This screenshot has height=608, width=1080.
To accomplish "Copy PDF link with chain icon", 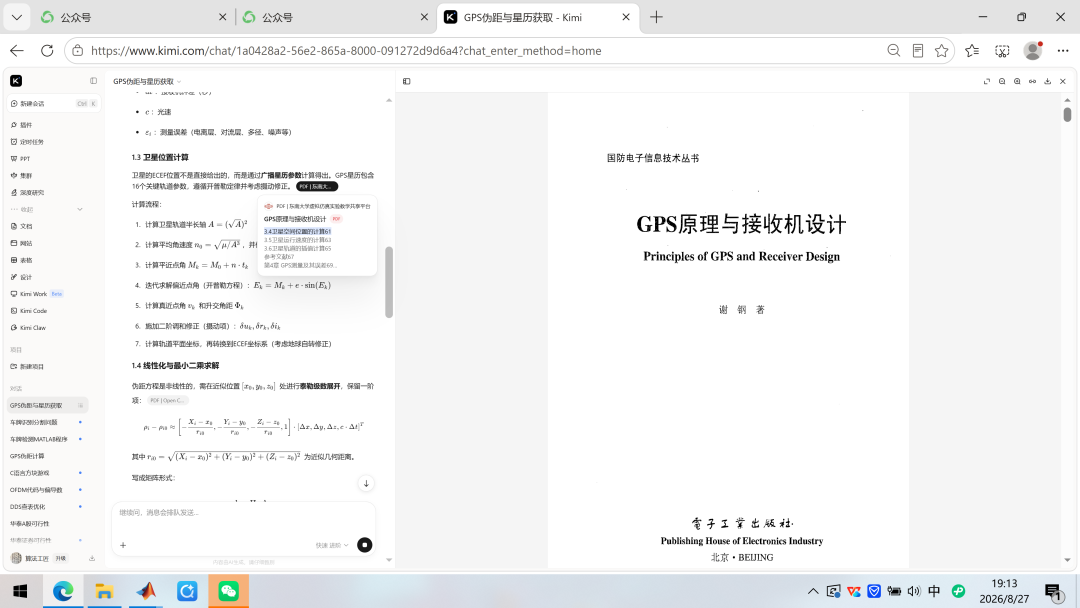I will pyautogui.click(x=1032, y=81).
